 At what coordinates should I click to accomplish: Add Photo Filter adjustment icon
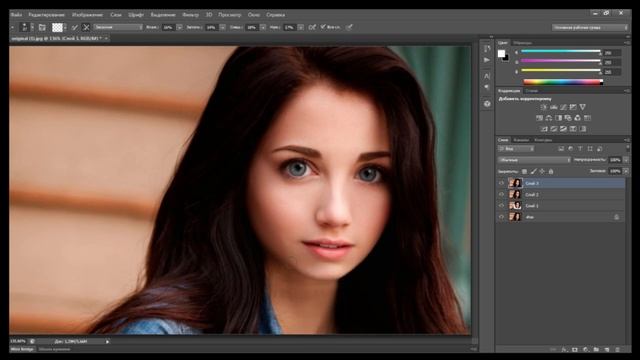tap(568, 118)
